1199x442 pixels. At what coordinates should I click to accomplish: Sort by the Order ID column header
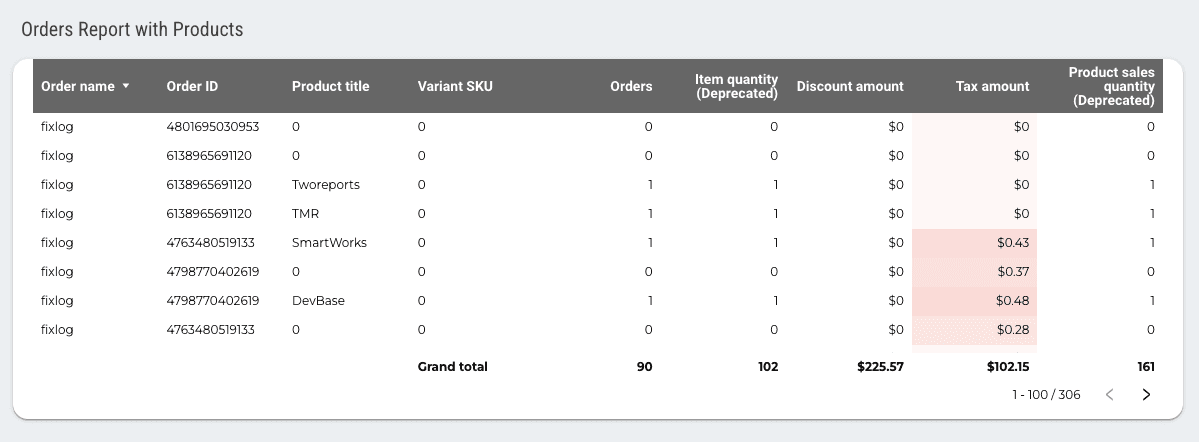[x=192, y=86]
